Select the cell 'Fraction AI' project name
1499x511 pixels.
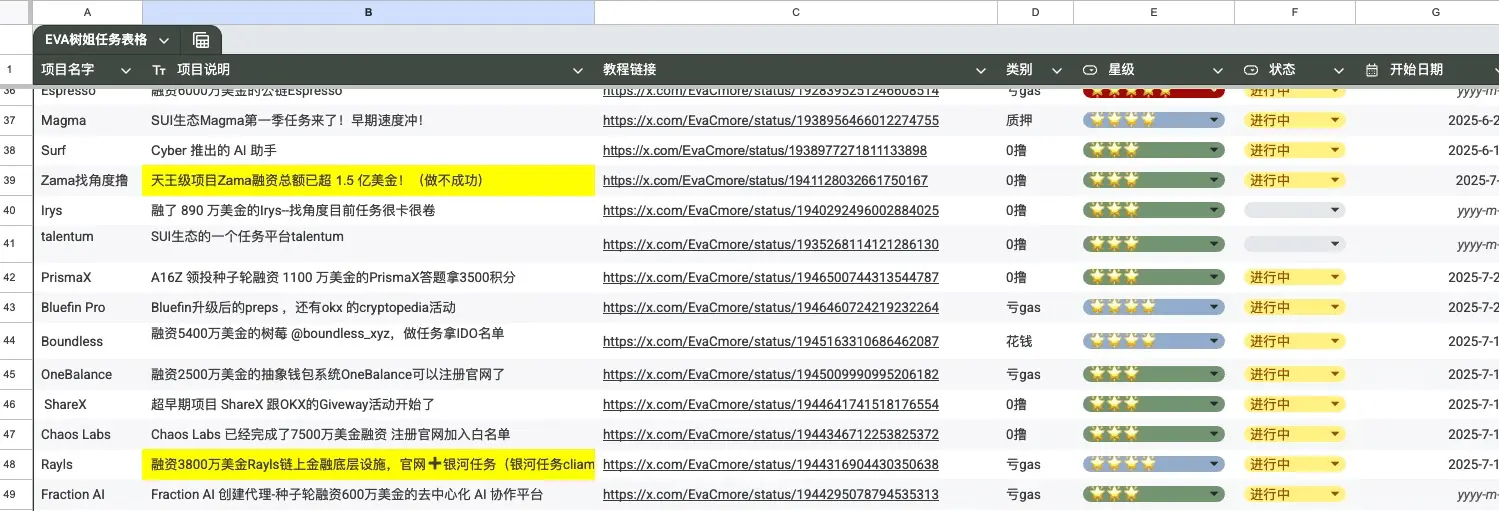[88, 494]
